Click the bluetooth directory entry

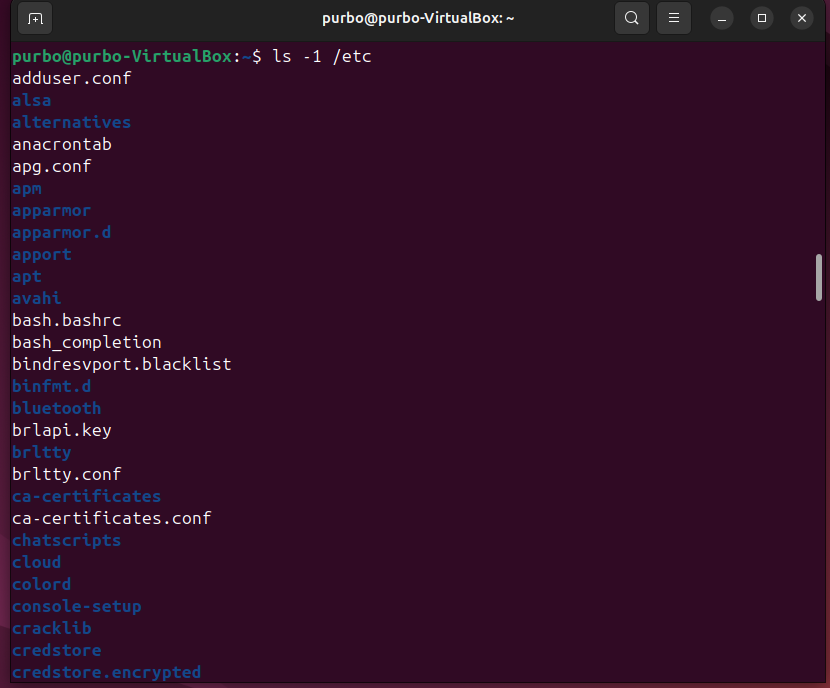[x=57, y=409]
